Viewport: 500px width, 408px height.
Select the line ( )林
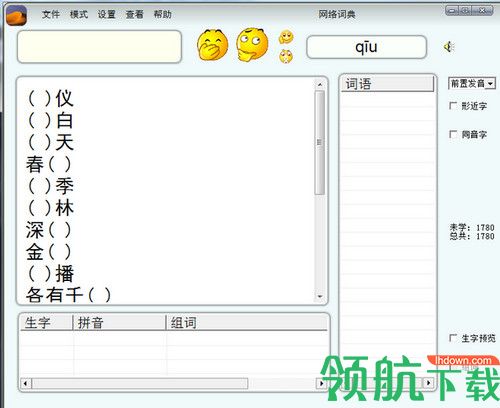pyautogui.click(x=50, y=208)
